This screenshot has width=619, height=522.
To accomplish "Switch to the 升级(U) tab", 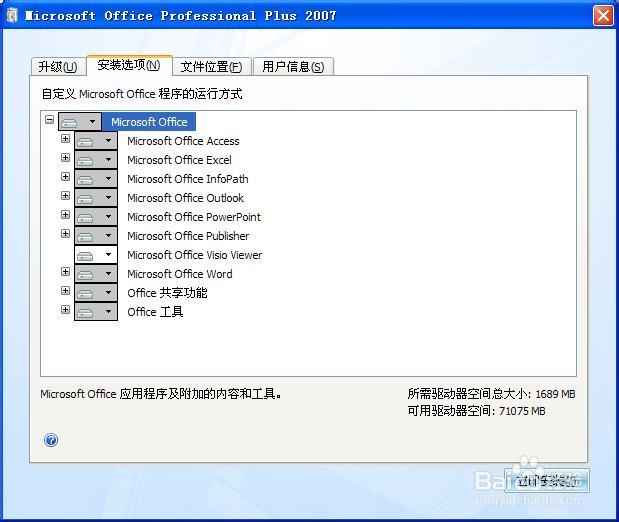I will click(58, 66).
